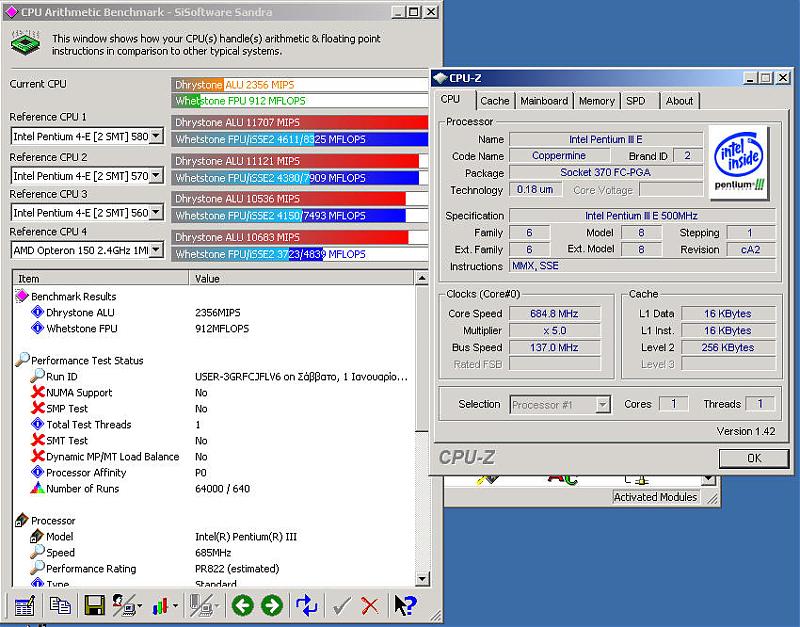Click the Level 2 256 KBytes cache value
800x627 pixels.
click(728, 347)
